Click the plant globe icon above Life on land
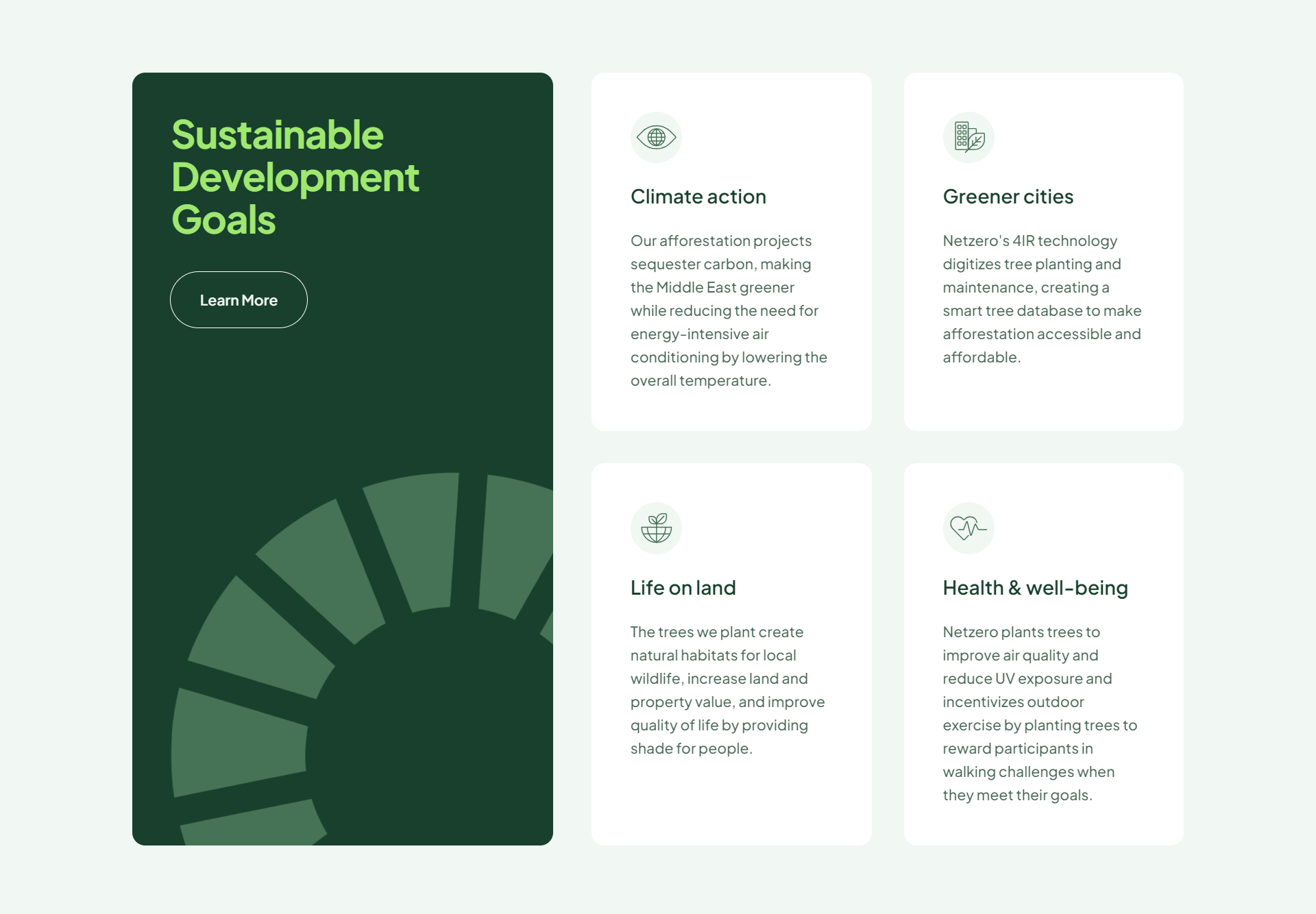The height and width of the screenshot is (914, 1316). coord(656,528)
